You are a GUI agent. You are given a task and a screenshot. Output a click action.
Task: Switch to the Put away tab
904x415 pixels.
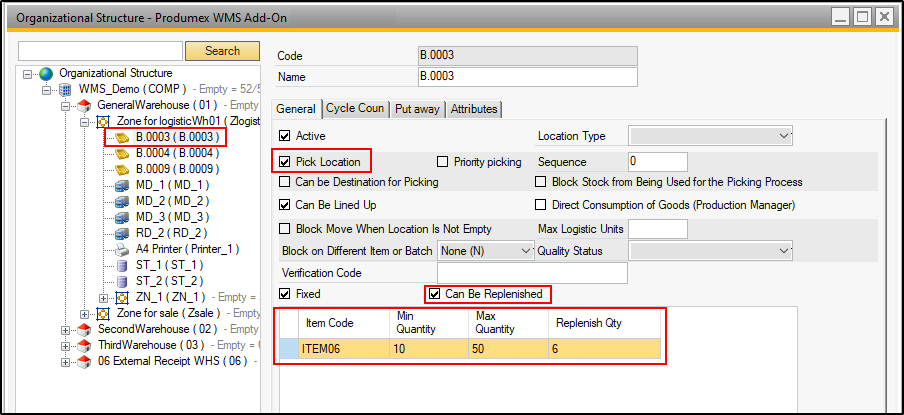pyautogui.click(x=418, y=108)
